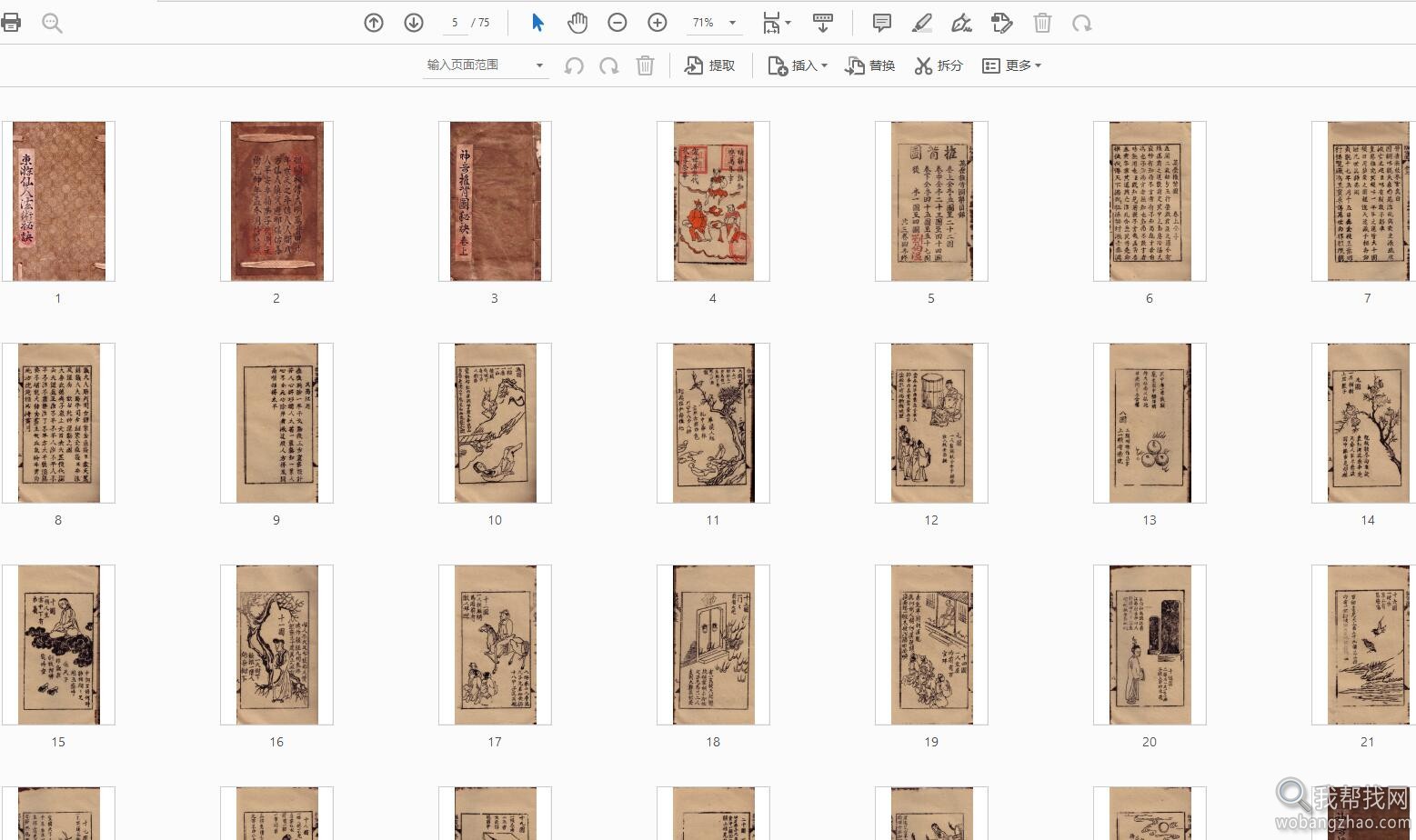Expand the page range dropdown arrow
Viewport: 1416px width, 840px height.
pos(539,65)
